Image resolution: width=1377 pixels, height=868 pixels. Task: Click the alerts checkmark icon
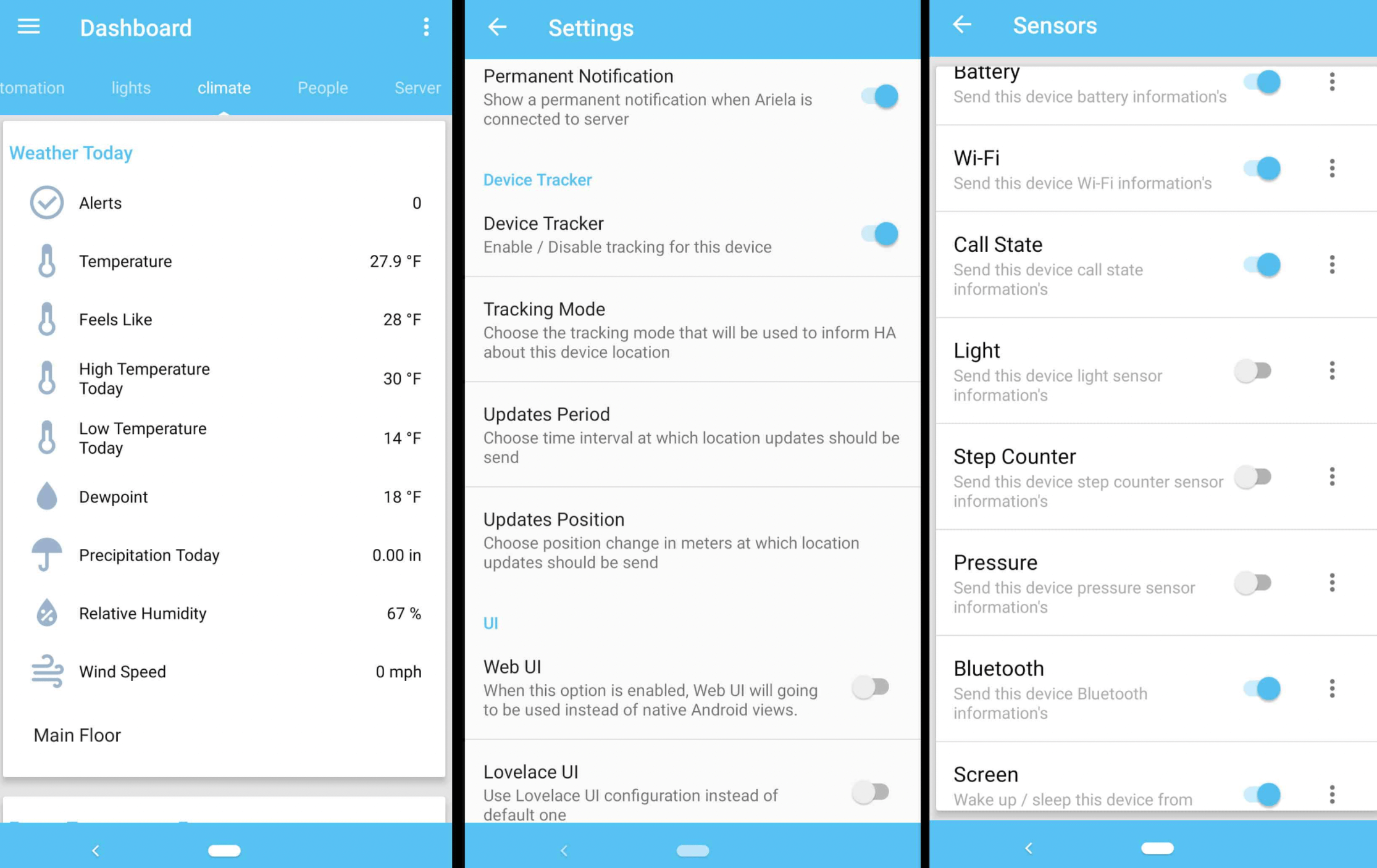tap(47, 203)
